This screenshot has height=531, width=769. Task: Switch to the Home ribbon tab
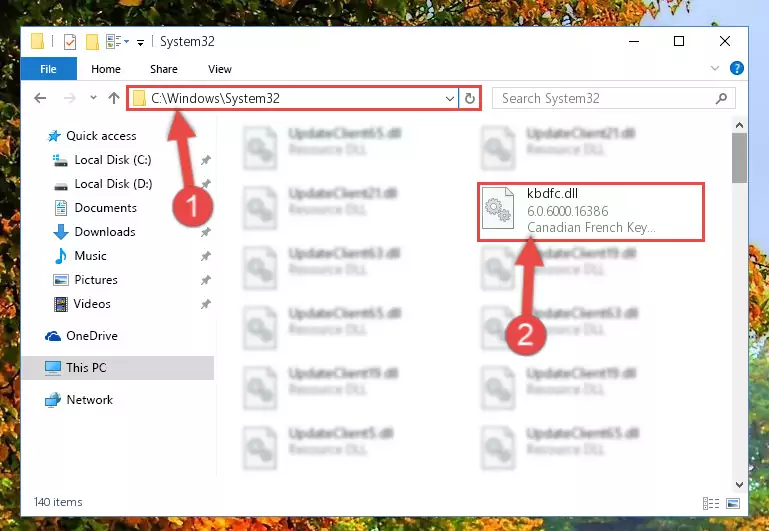[105, 69]
